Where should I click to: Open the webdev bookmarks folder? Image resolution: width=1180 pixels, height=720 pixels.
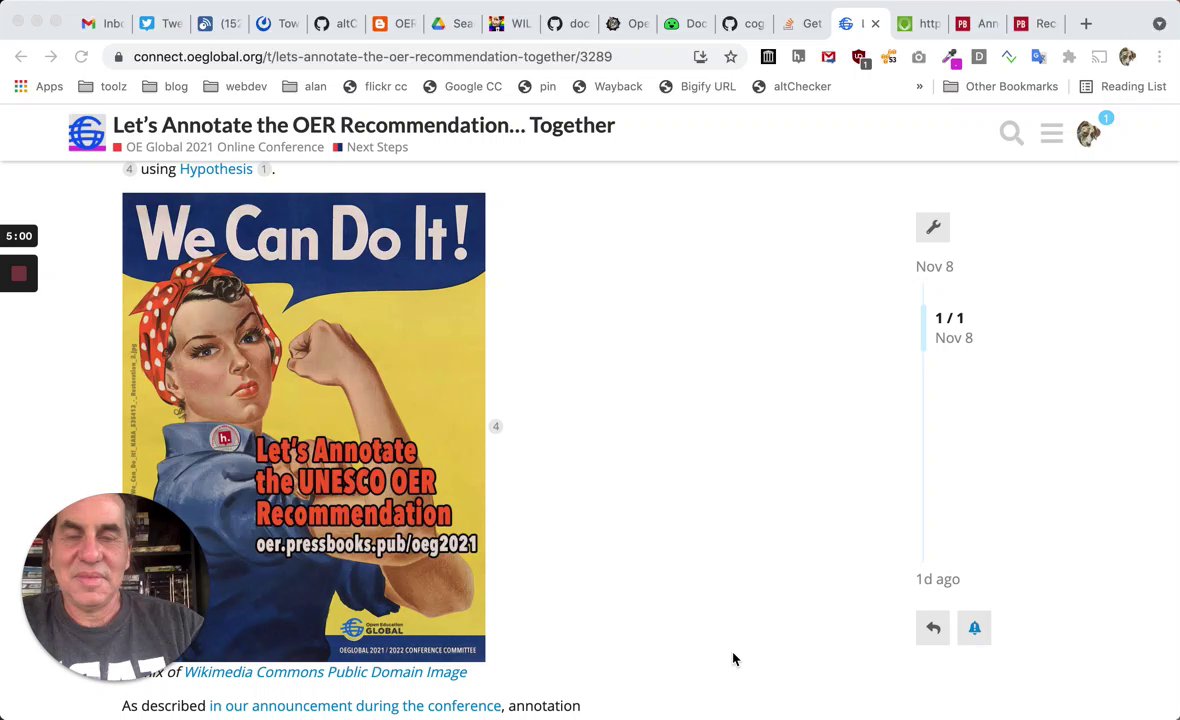pos(236,87)
